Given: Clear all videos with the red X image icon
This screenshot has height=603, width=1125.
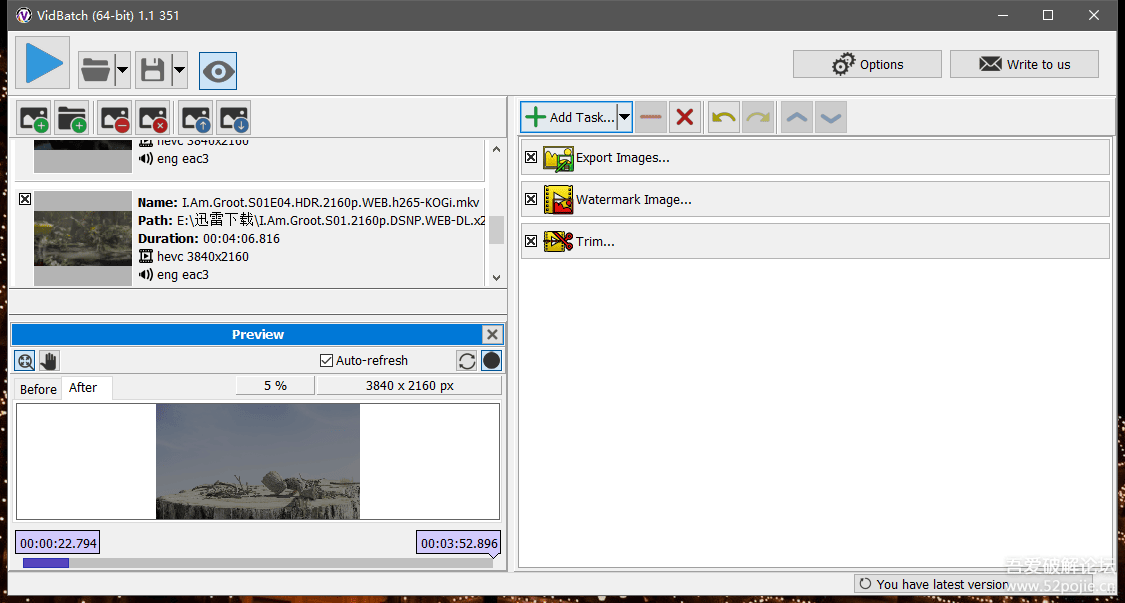Looking at the screenshot, I should click(152, 118).
